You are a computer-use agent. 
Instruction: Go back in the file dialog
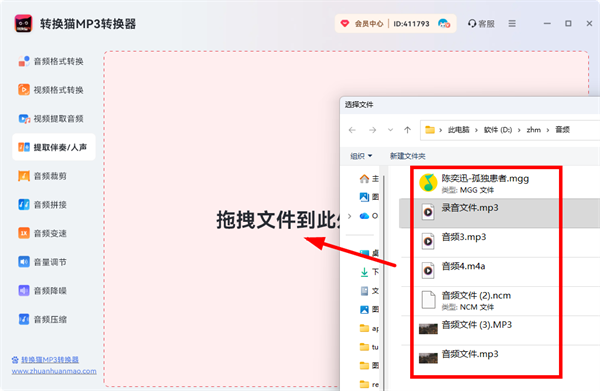pyautogui.click(x=352, y=130)
